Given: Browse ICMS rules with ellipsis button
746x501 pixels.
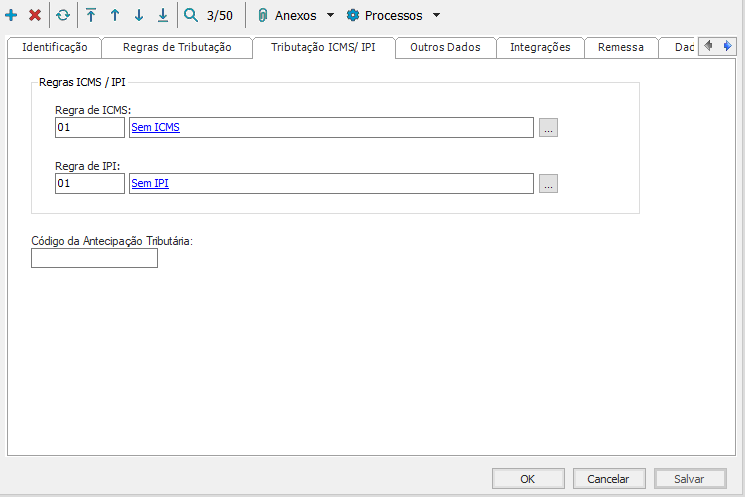Looking at the screenshot, I should [x=548, y=128].
